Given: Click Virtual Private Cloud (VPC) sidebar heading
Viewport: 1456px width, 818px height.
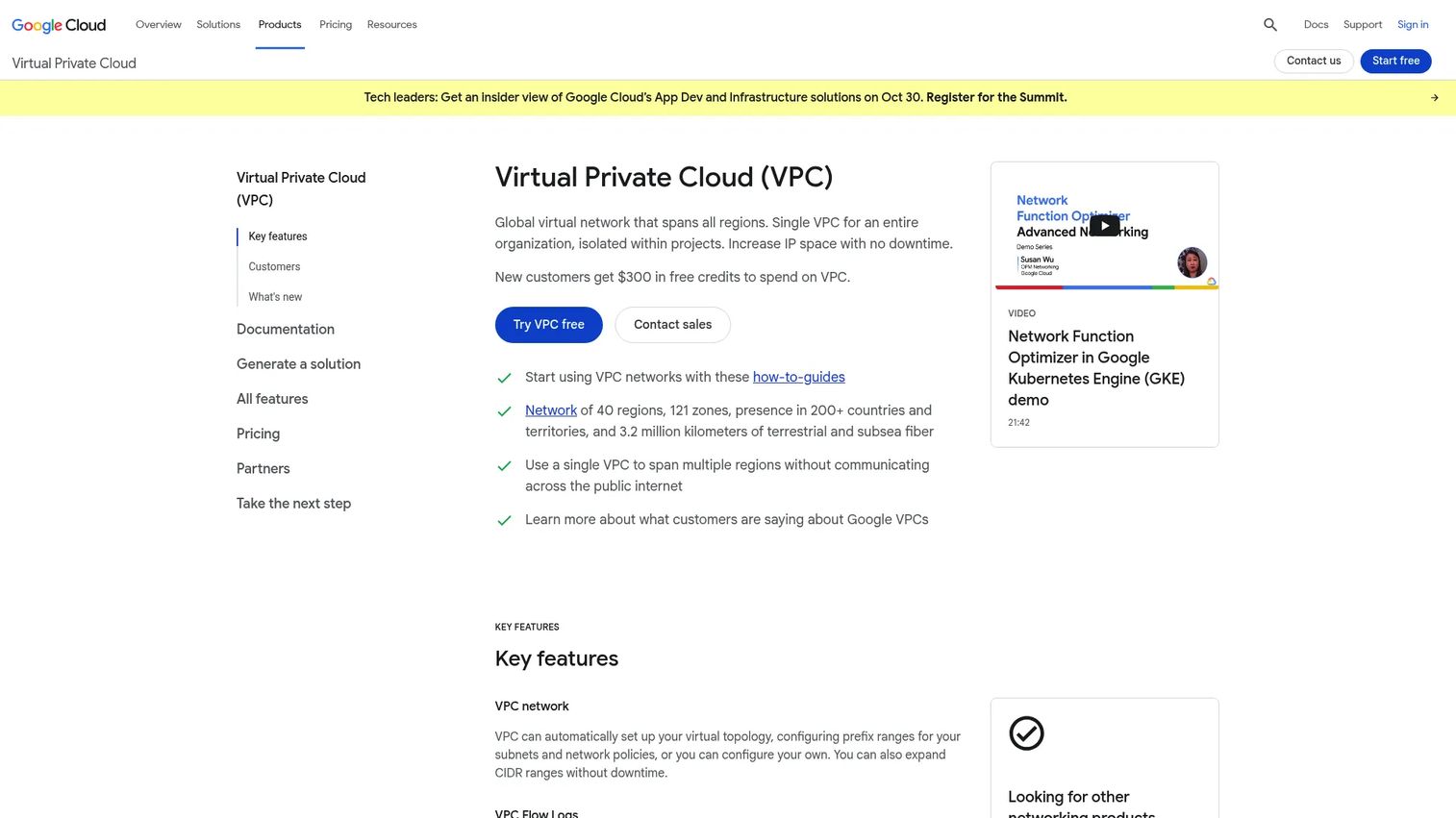Looking at the screenshot, I should [x=301, y=189].
